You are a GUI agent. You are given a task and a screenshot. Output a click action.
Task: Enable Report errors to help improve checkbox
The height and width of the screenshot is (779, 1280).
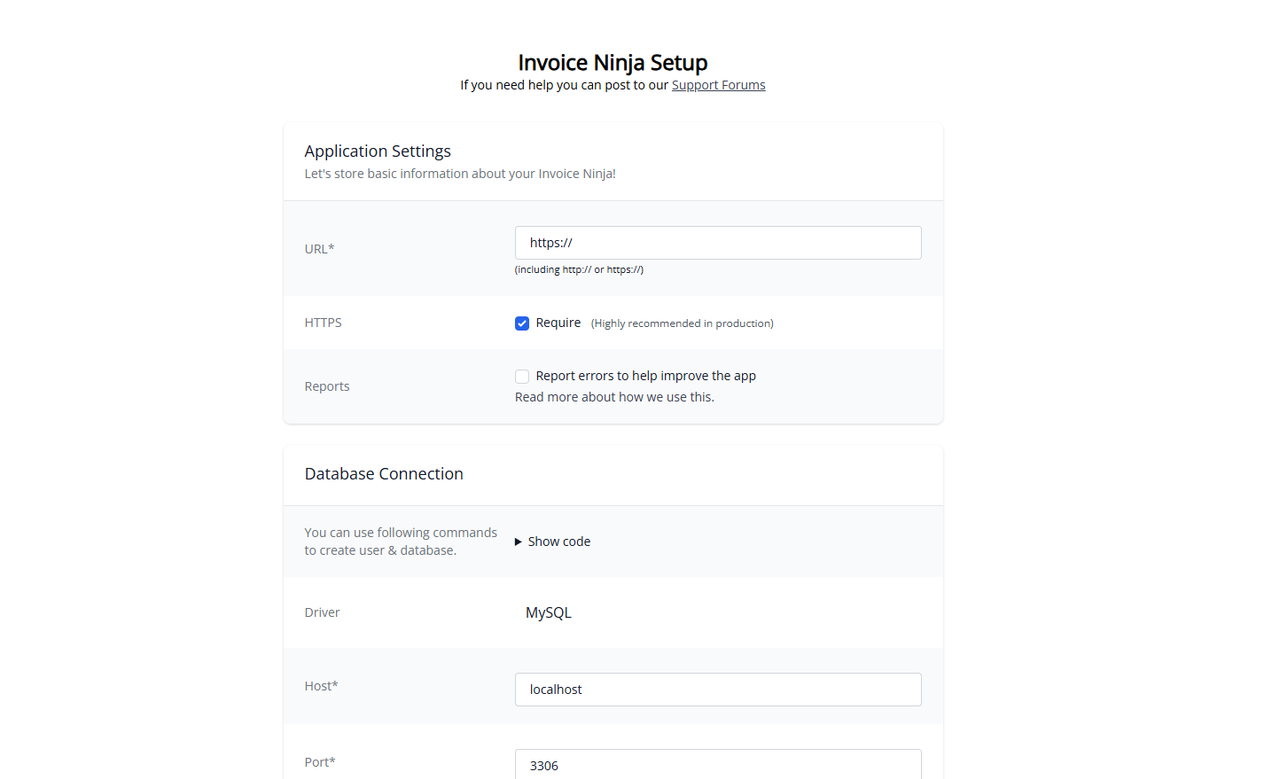click(522, 376)
